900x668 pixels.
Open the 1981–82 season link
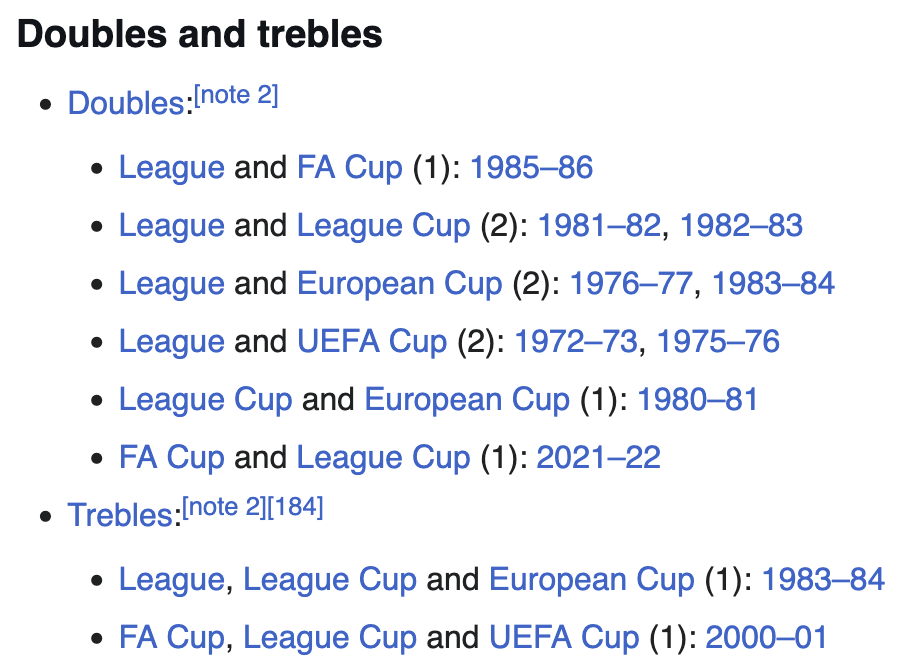tap(599, 226)
